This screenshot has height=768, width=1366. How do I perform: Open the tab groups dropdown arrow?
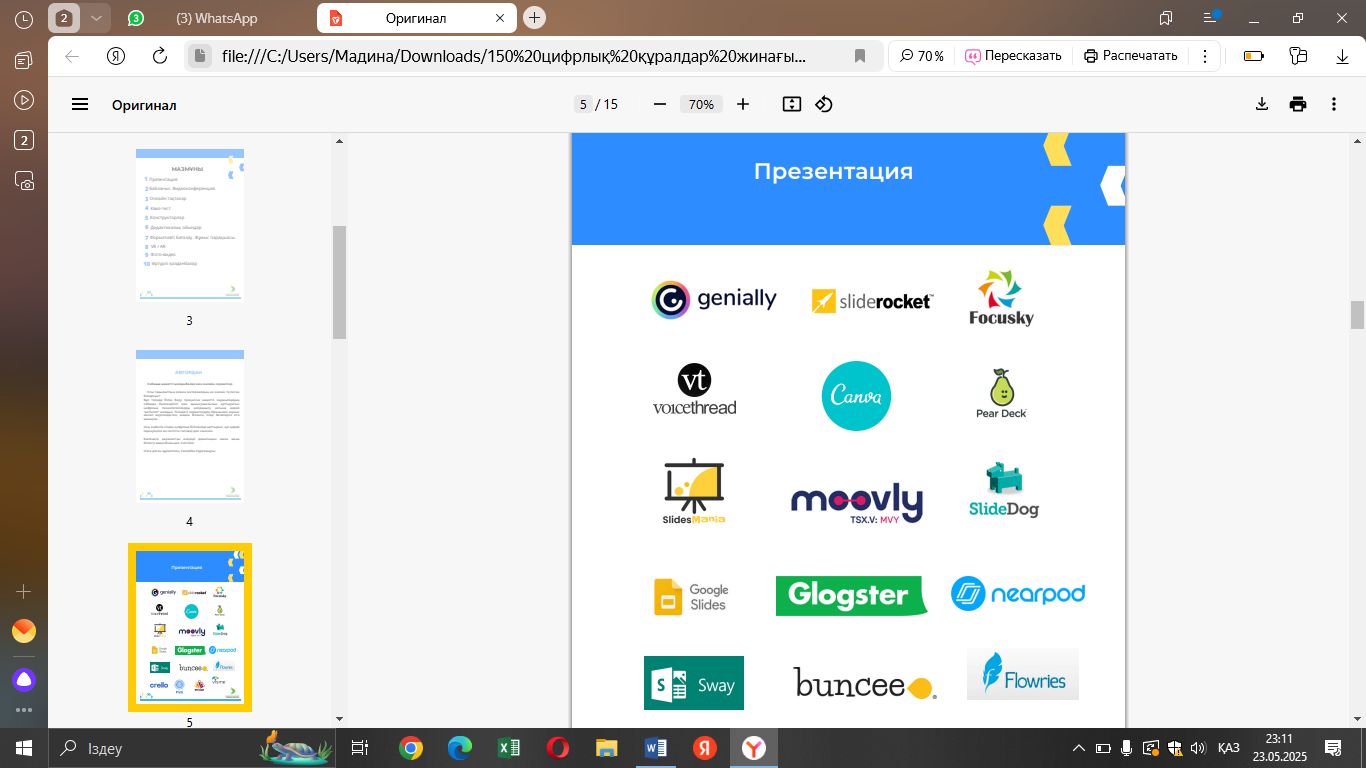coord(96,18)
